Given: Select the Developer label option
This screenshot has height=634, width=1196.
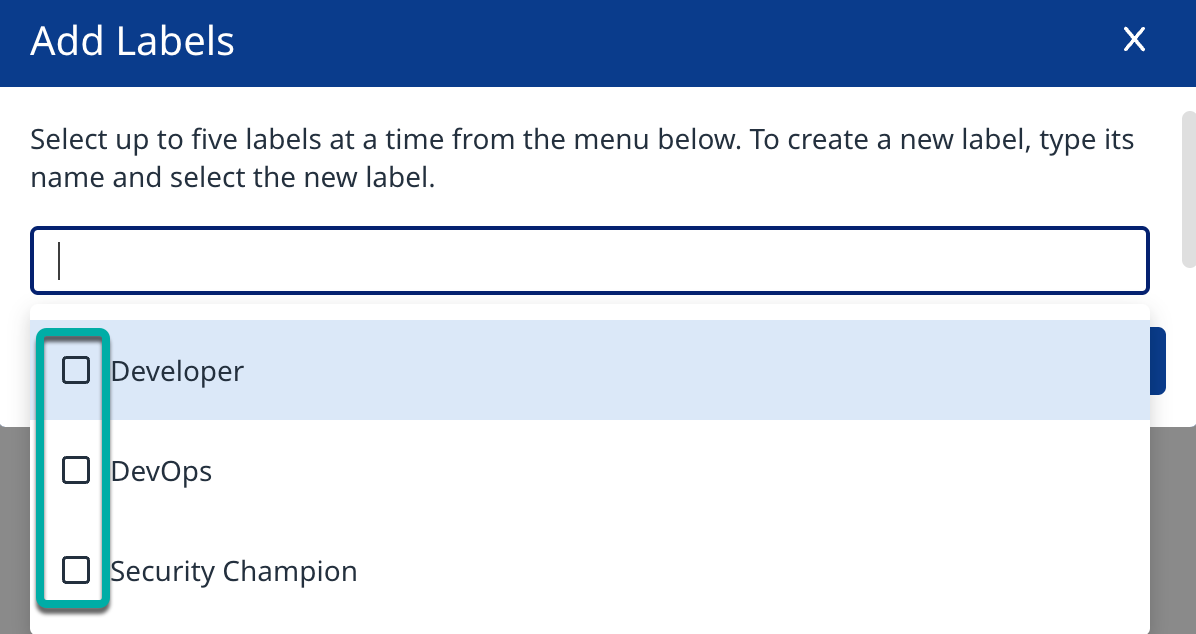Looking at the screenshot, I should [177, 372].
